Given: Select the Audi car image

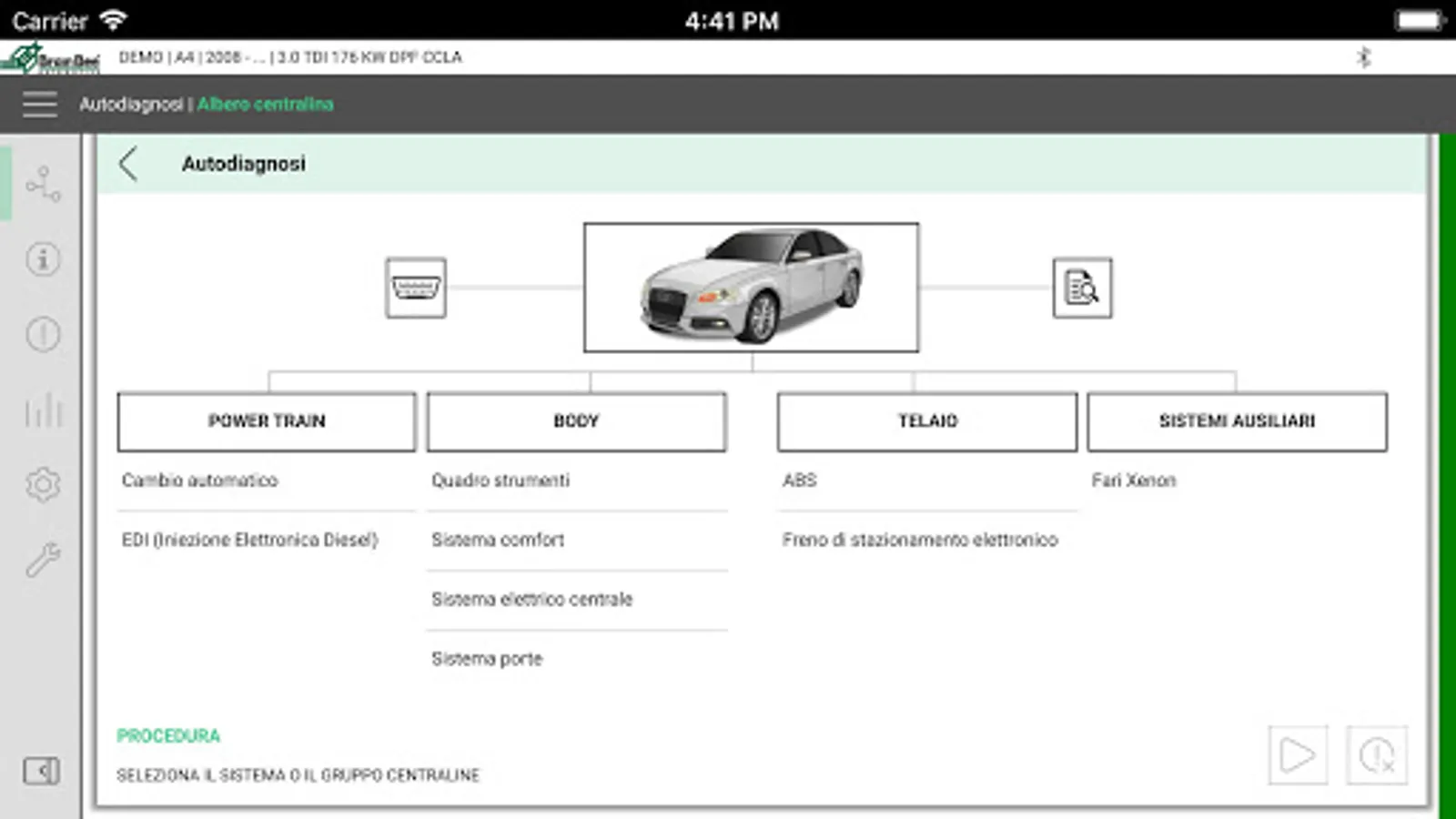Looking at the screenshot, I should (752, 288).
